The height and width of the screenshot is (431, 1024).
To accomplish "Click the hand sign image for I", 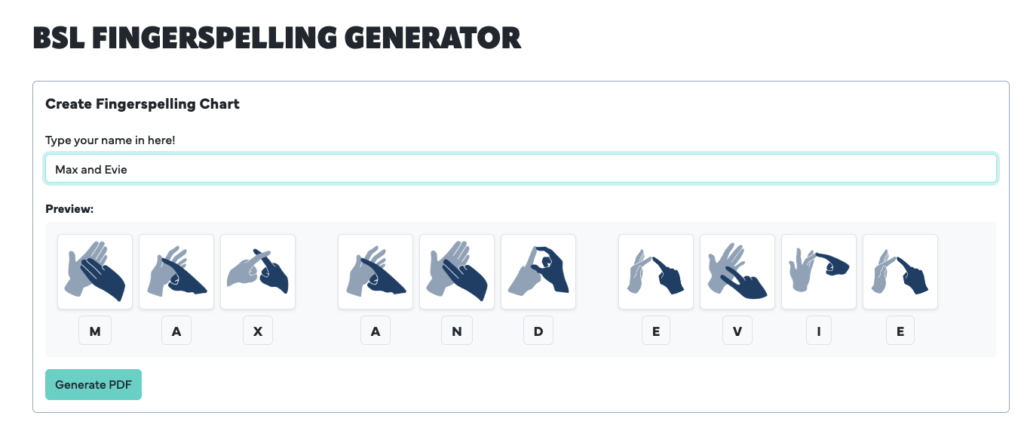I will pos(818,272).
